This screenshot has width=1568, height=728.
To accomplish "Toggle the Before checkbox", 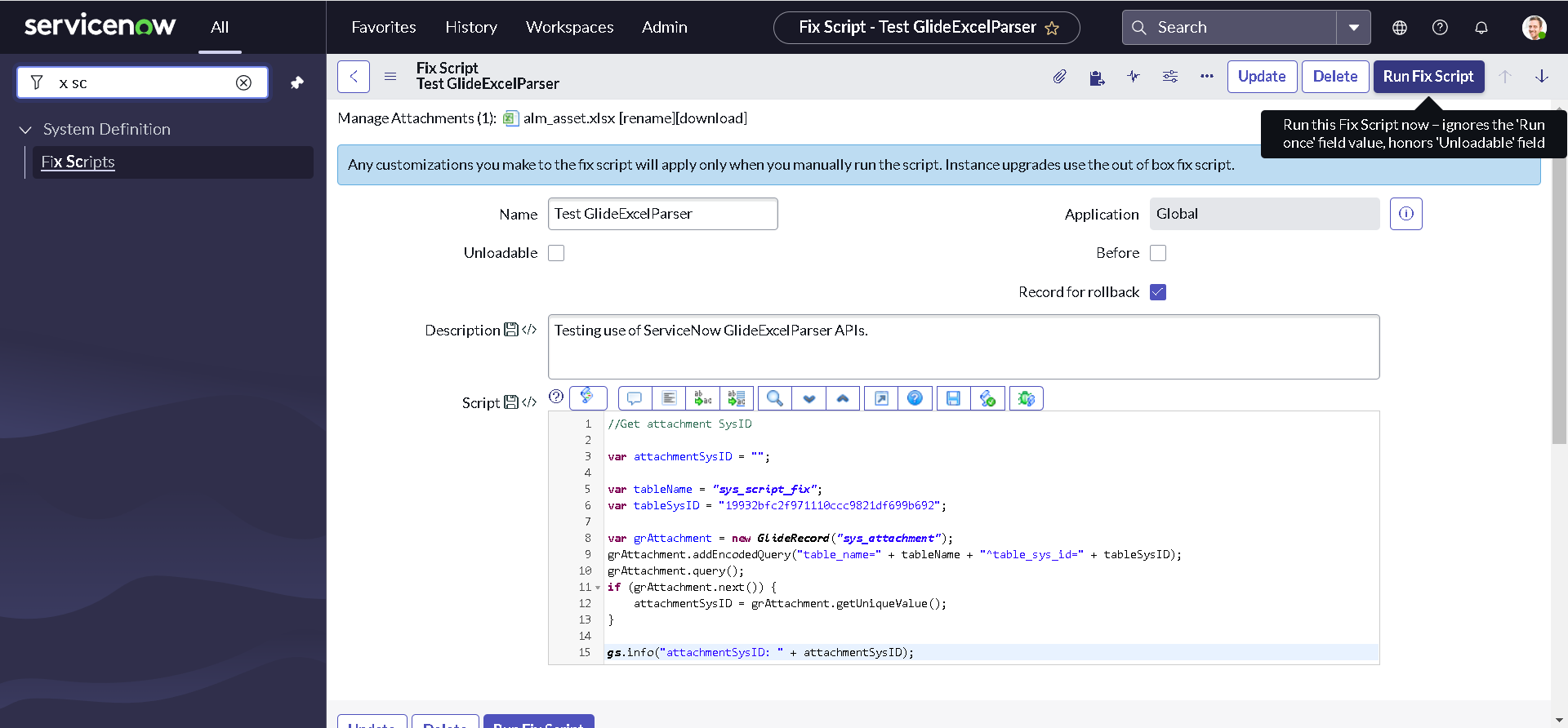I will (1158, 253).
